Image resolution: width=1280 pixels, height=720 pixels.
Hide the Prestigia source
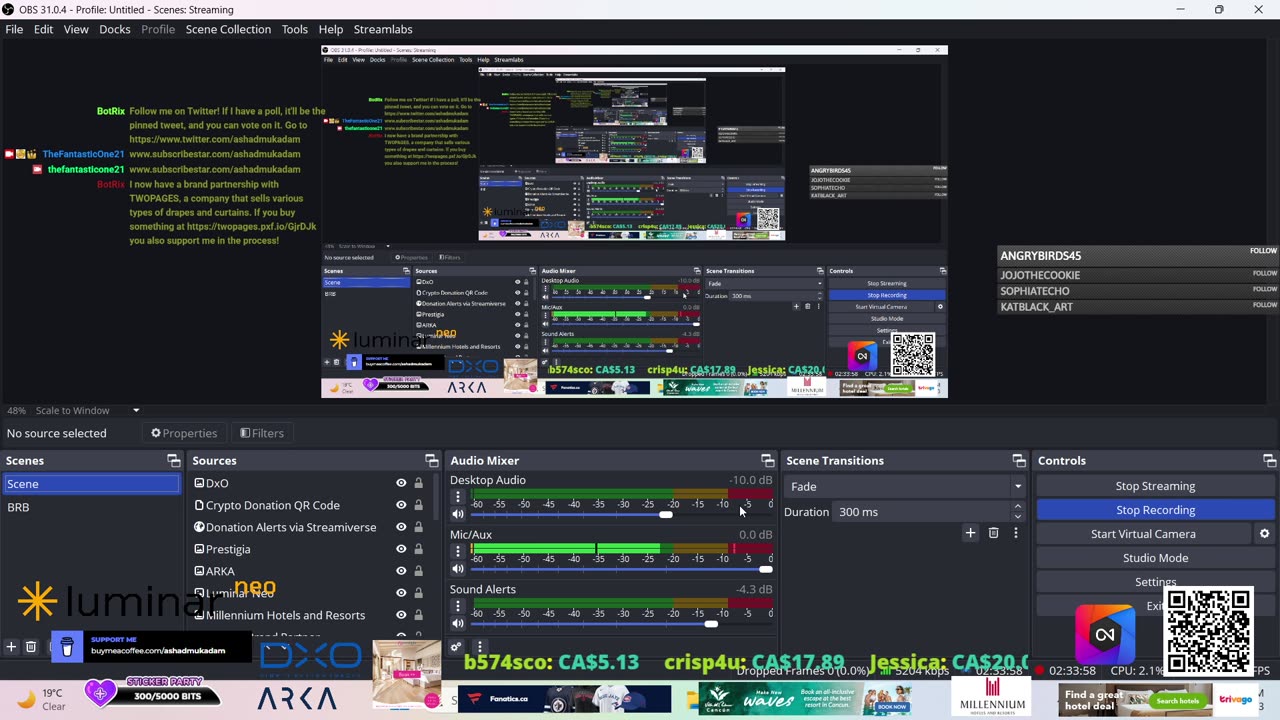401,549
